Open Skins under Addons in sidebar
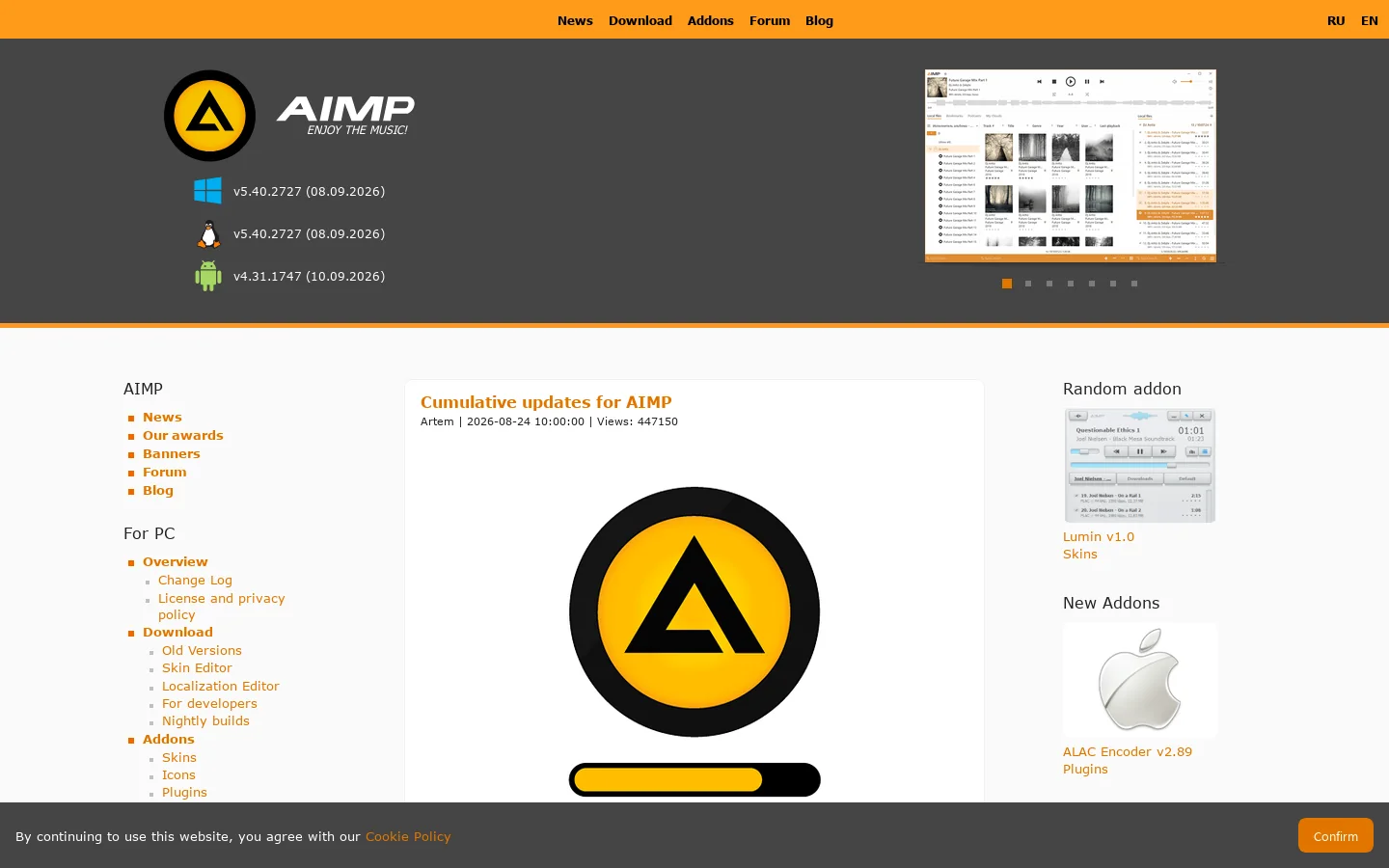The width and height of the screenshot is (1389, 868). 179,757
